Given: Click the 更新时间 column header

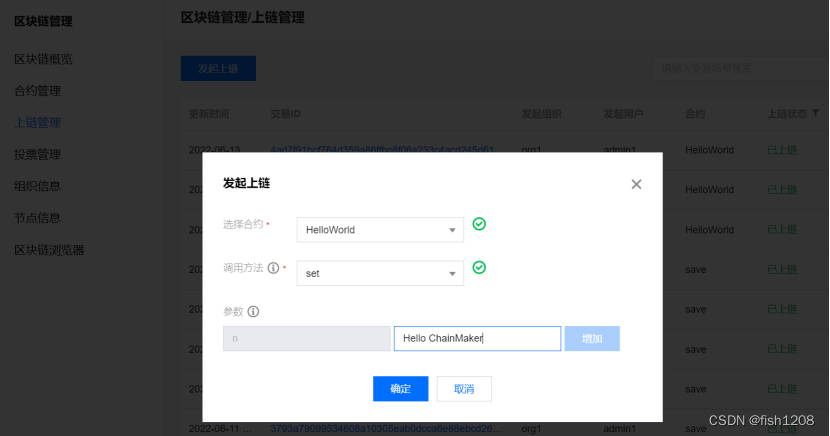Looking at the screenshot, I should pyautogui.click(x=209, y=114).
